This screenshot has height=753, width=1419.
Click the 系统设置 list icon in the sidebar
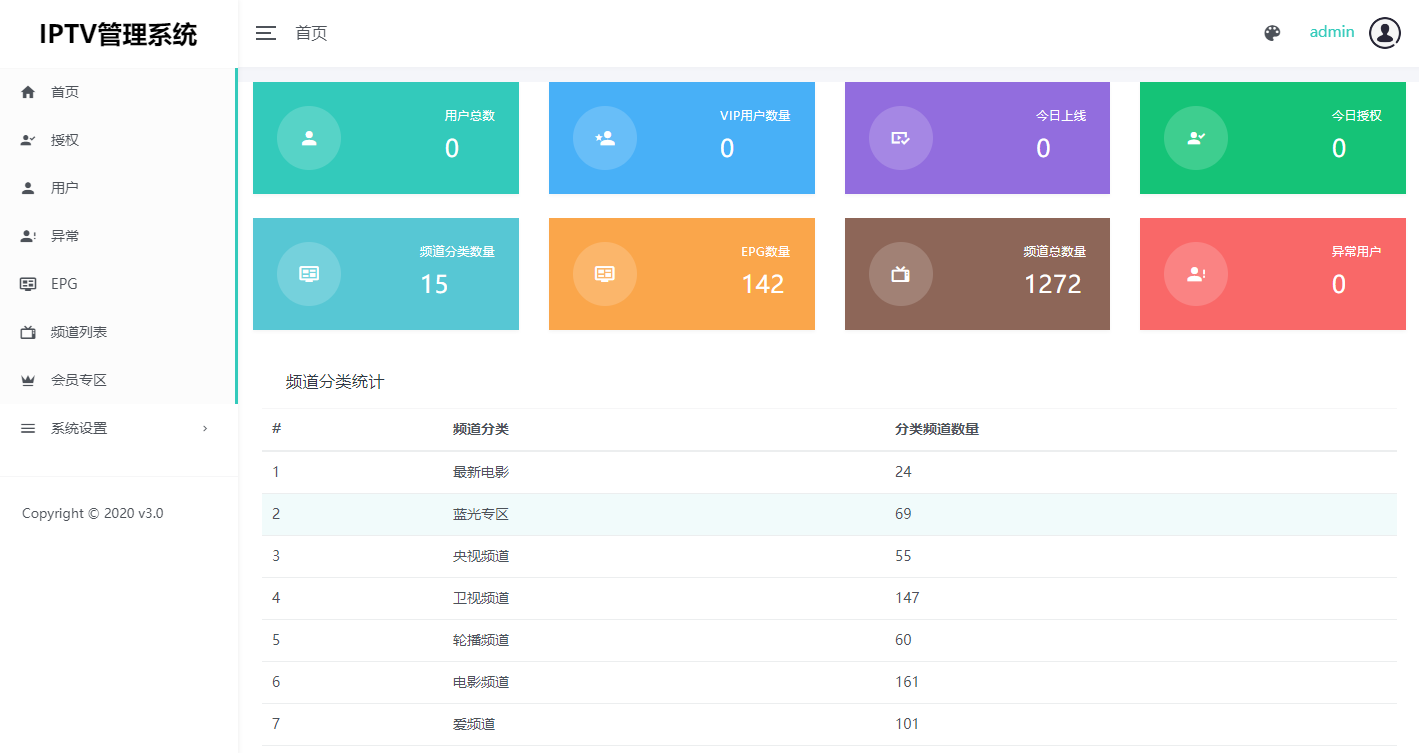28,428
